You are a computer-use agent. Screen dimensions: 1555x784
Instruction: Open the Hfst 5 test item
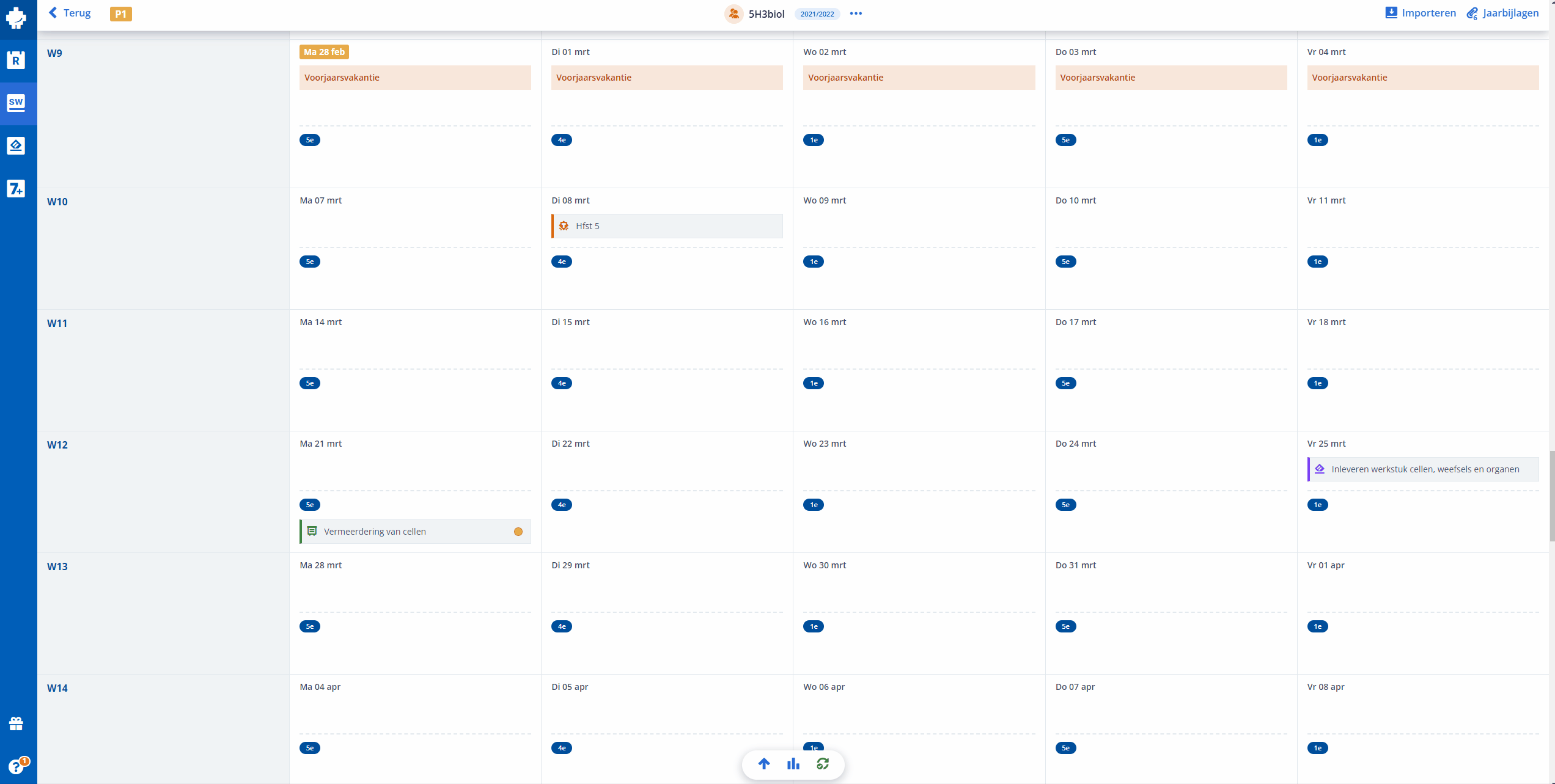click(667, 226)
